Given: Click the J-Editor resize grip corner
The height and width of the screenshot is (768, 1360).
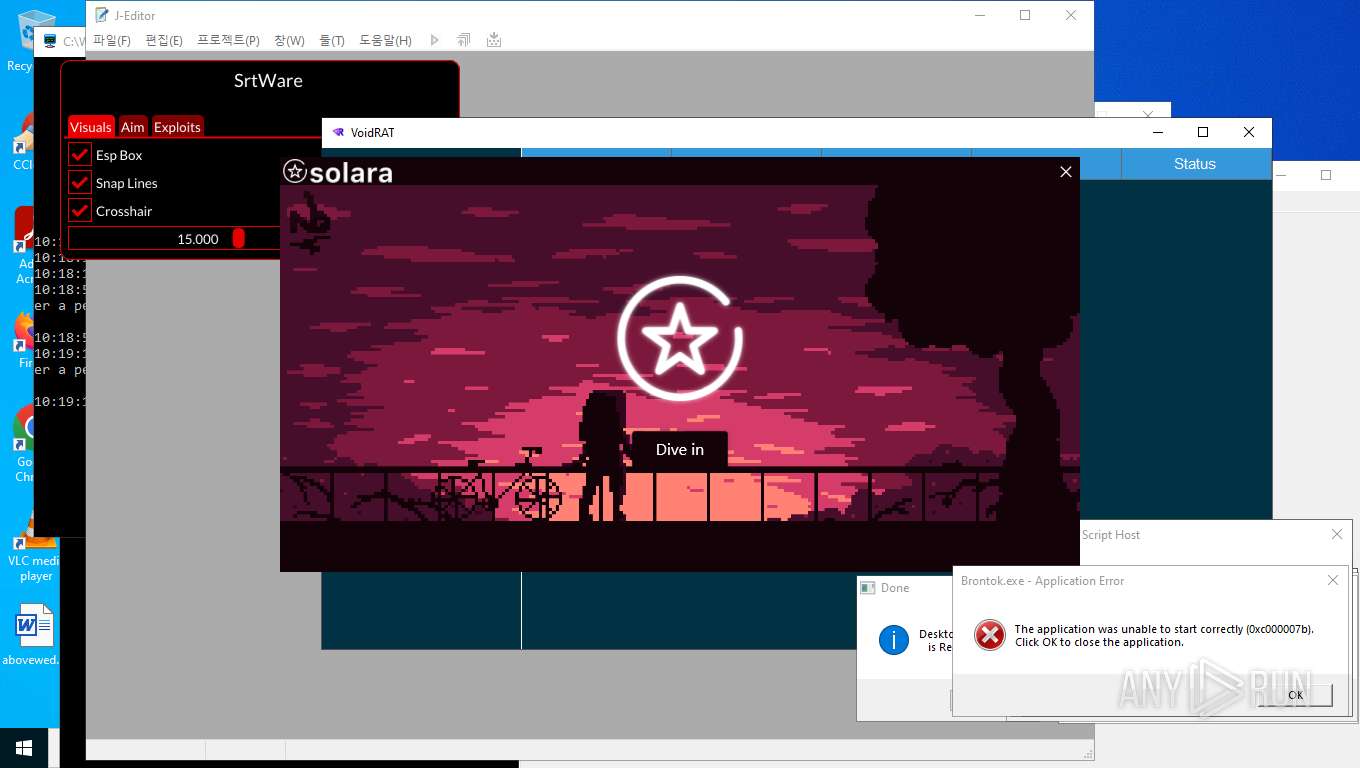Looking at the screenshot, I should 1087,754.
